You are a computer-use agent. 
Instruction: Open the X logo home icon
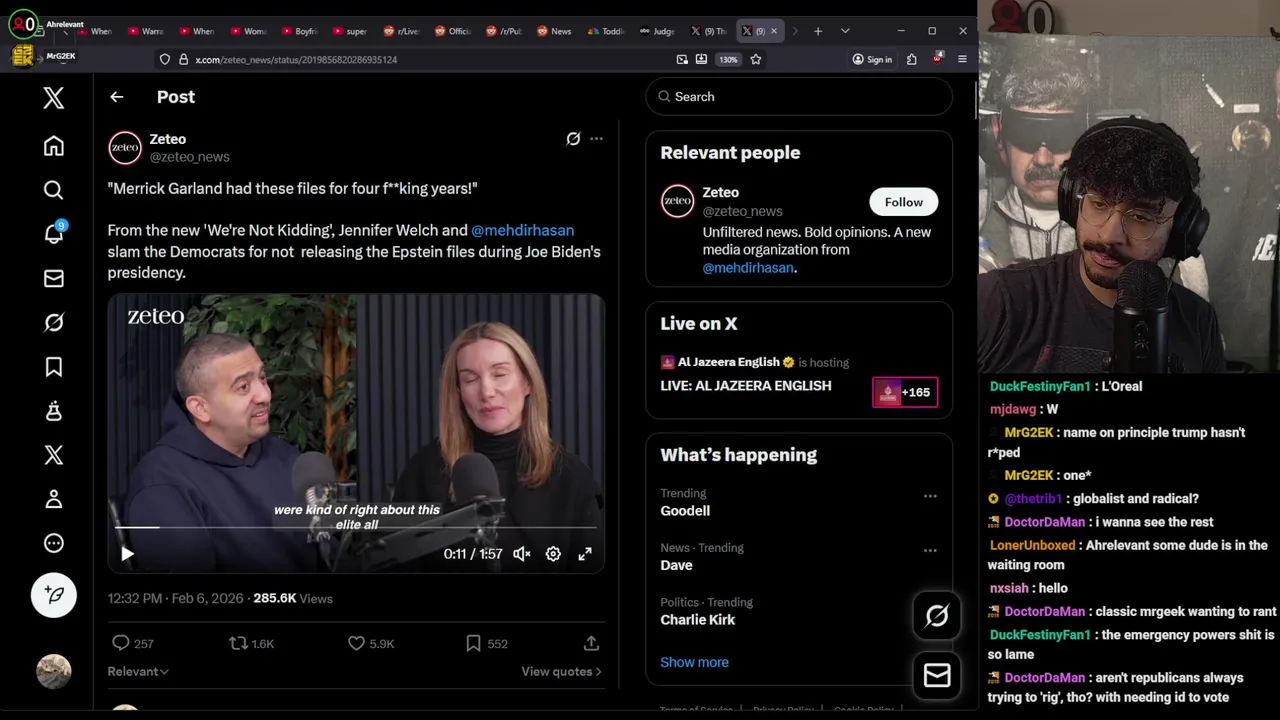54,97
